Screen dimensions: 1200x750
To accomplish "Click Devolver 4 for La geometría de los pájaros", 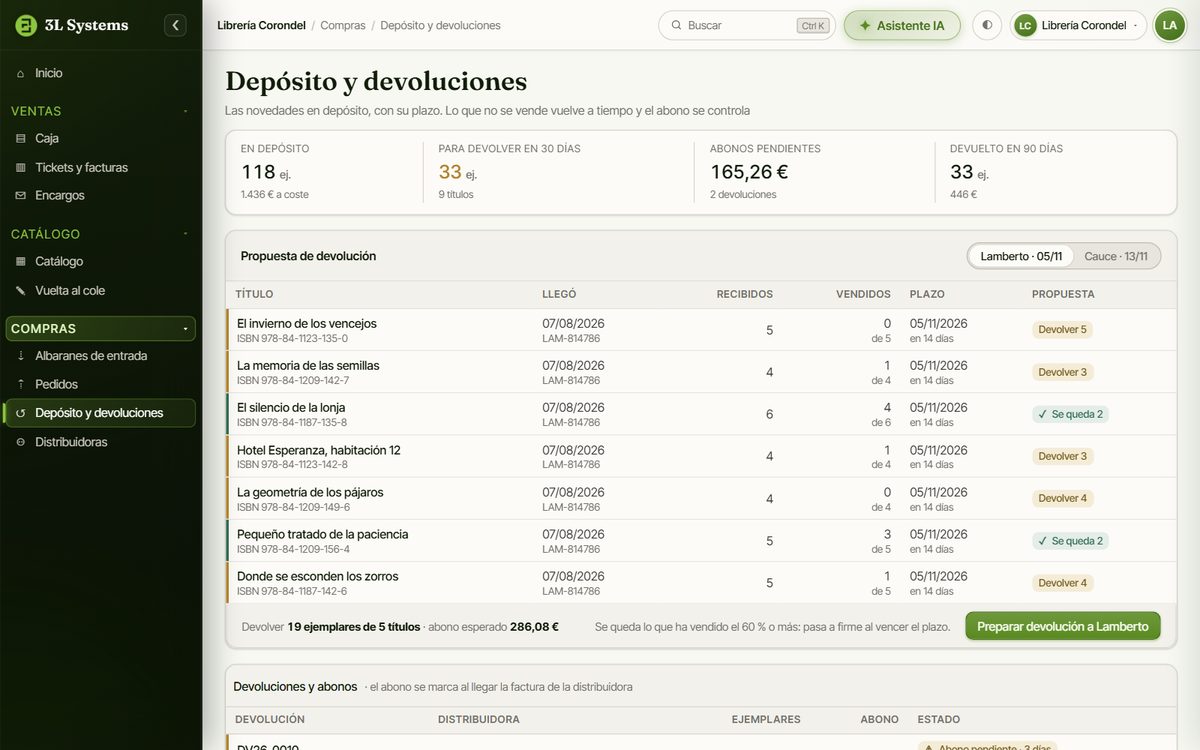I will (x=1062, y=498).
